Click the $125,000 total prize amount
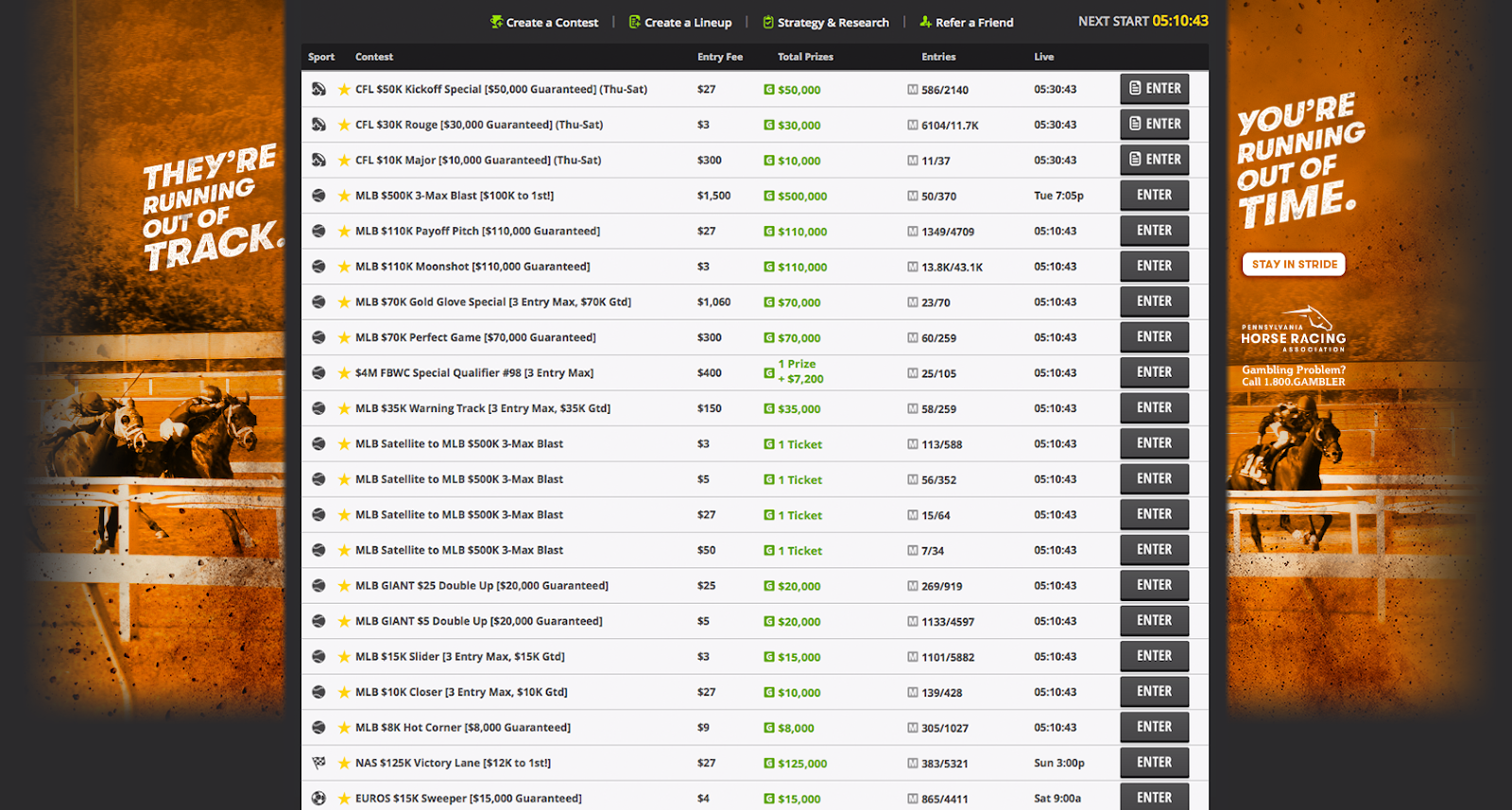This screenshot has height=810, width=1512. (802, 764)
